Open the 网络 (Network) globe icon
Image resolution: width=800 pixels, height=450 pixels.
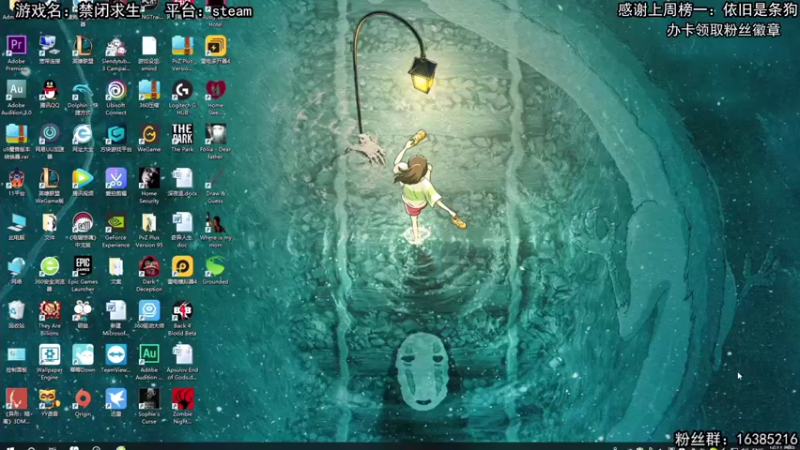click(16, 266)
